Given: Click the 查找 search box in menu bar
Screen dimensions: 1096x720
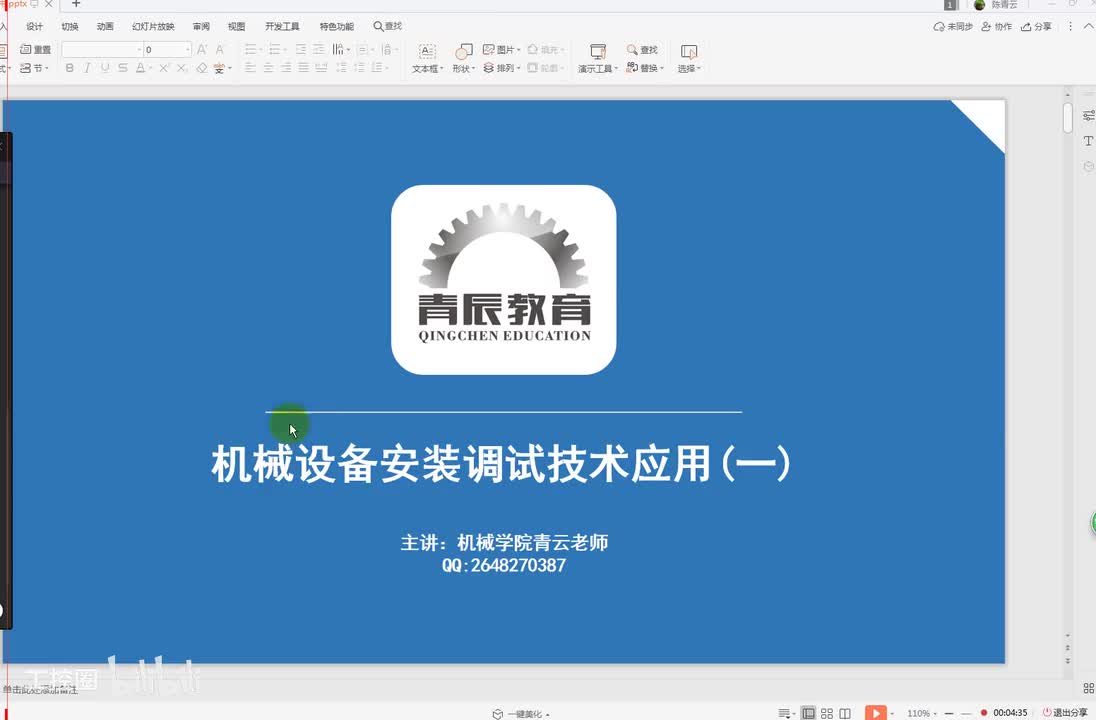Looking at the screenshot, I should click(388, 26).
